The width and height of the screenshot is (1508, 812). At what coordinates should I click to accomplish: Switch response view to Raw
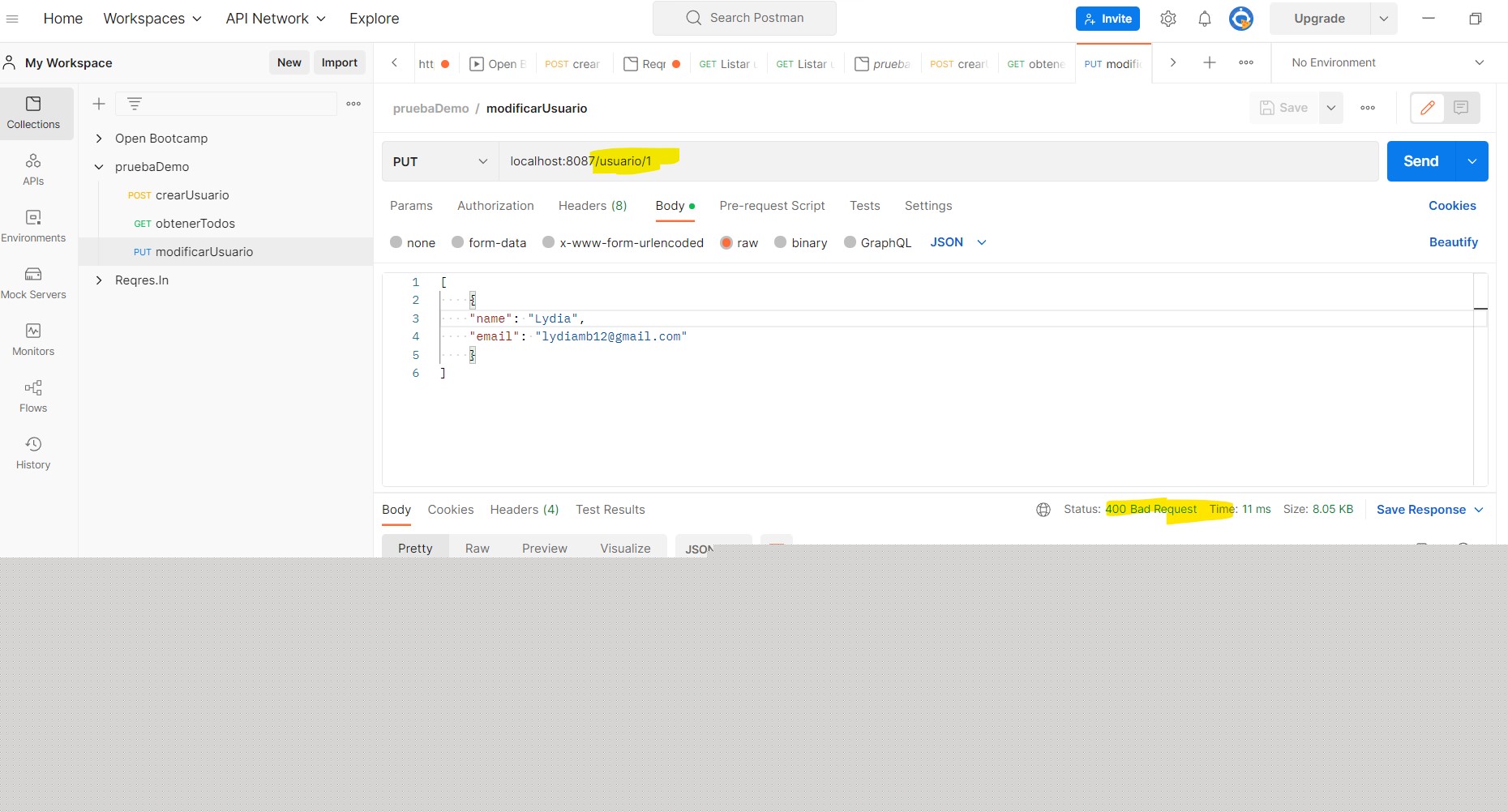(478, 548)
